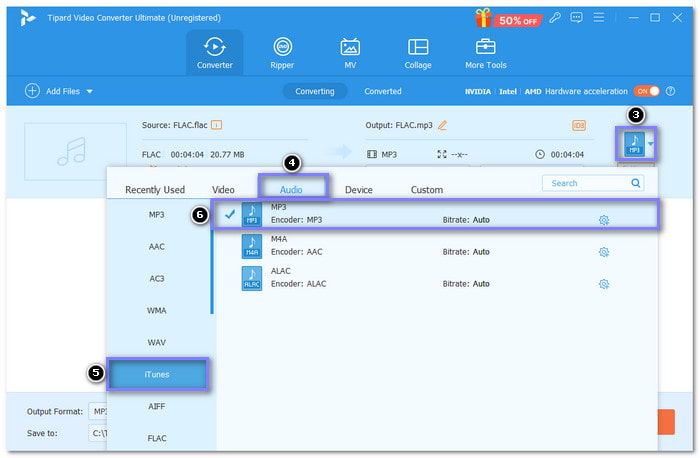700x458 pixels.
Task: Open the Collage module
Action: [418, 53]
